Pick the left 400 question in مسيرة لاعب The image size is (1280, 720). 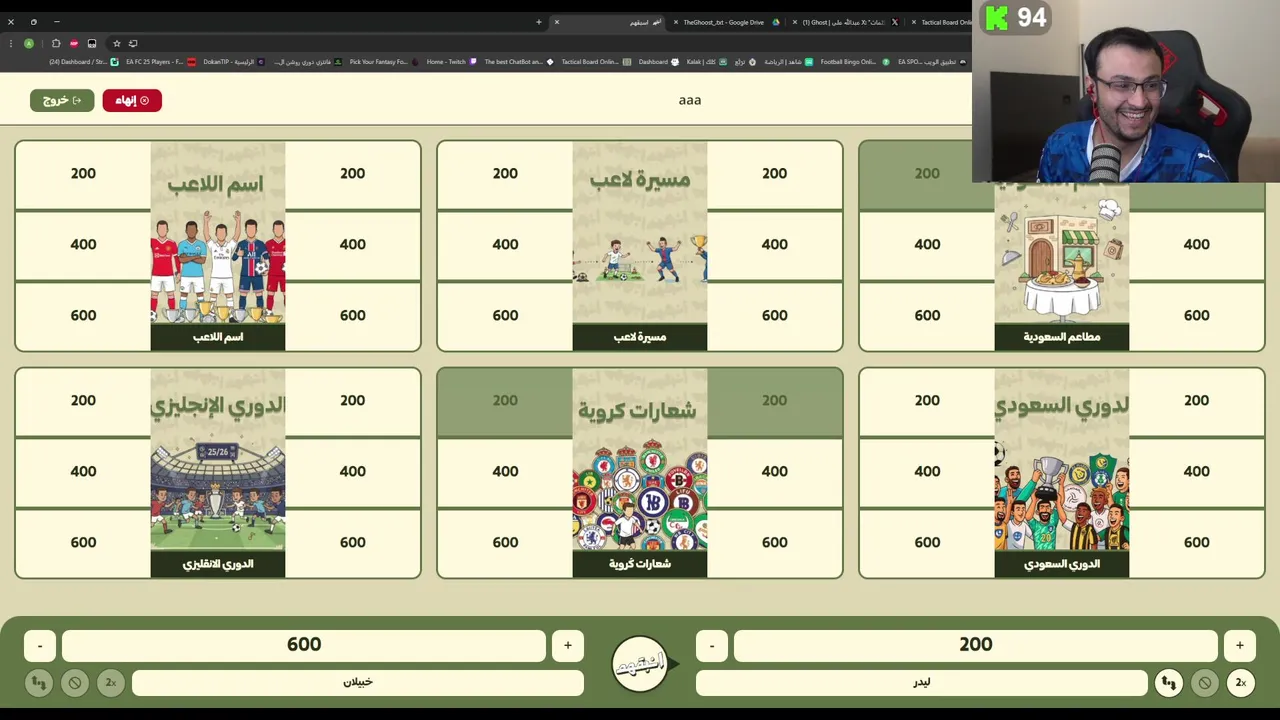505,245
